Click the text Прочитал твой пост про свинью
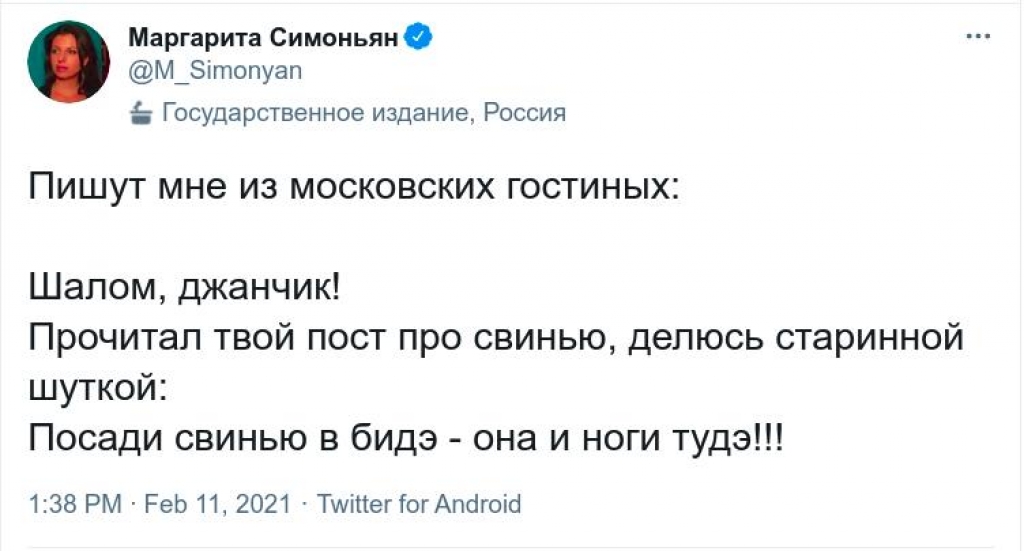The width and height of the screenshot is (1024, 551). pos(323,338)
